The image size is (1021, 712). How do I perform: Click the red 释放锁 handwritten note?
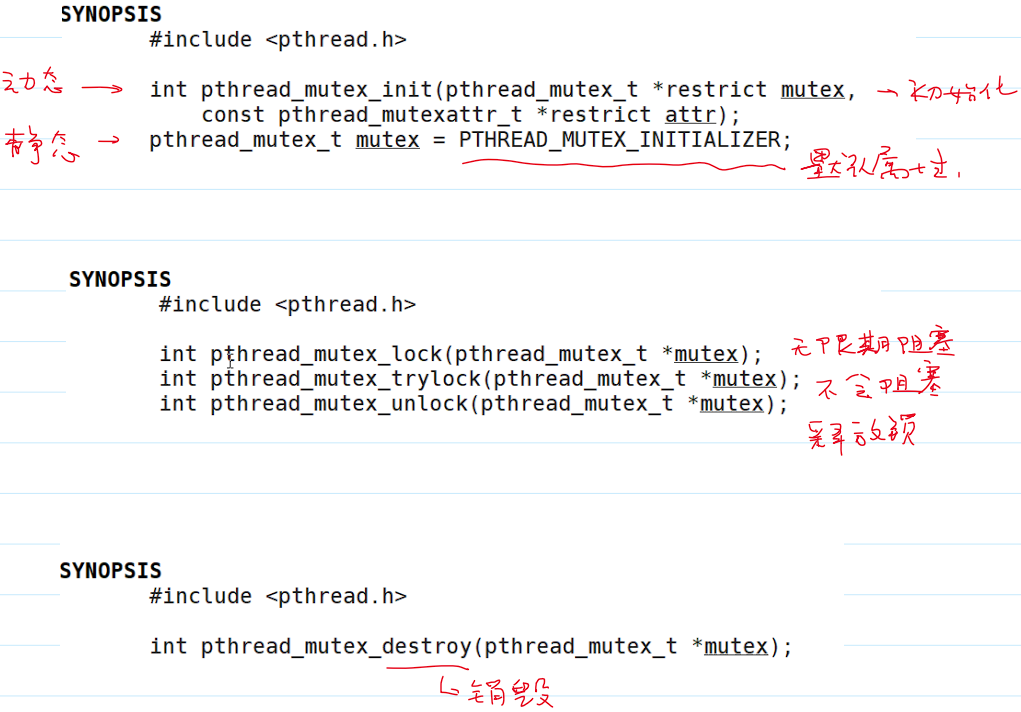tap(861, 433)
